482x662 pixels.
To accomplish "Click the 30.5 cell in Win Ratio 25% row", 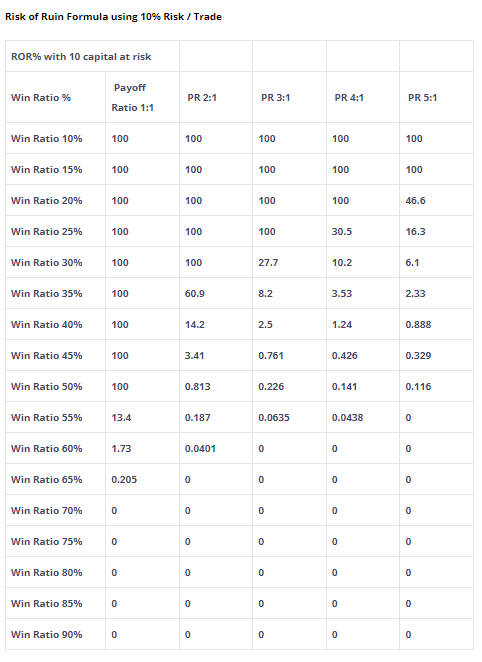I will pyautogui.click(x=363, y=231).
